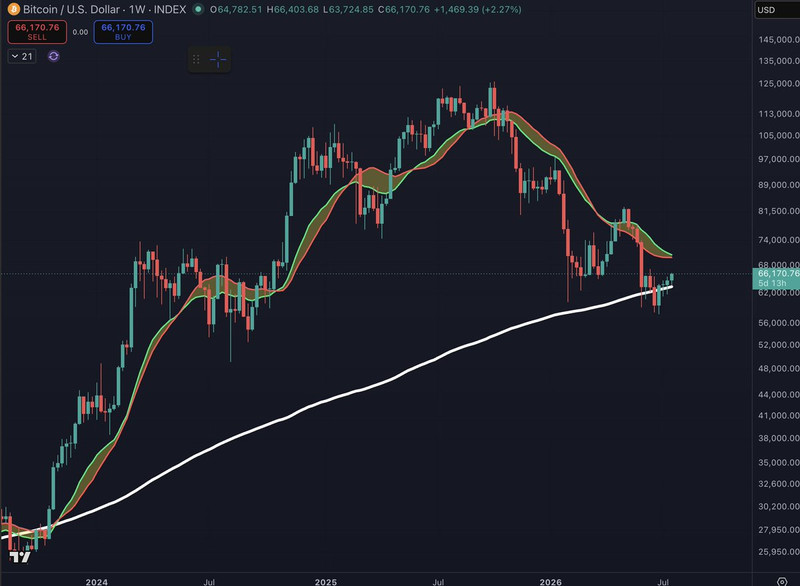Click the 97,000.00 price scale label

coord(779,160)
